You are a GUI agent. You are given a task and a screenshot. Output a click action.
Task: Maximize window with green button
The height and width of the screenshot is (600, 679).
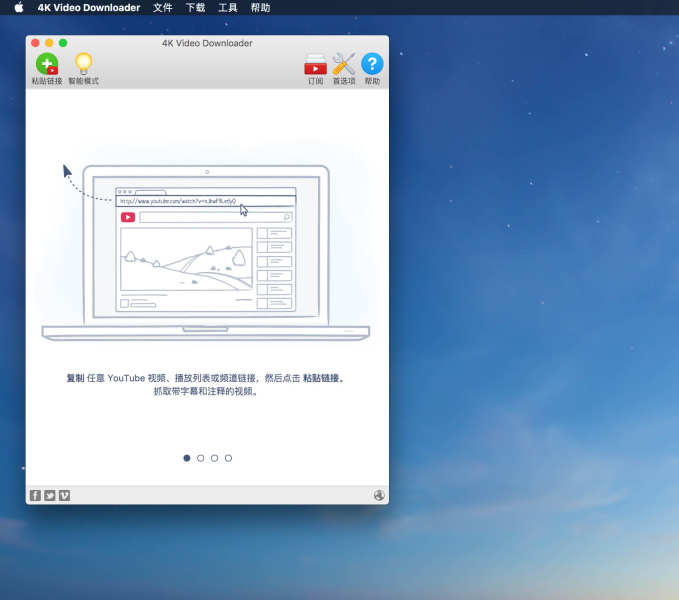(63, 43)
